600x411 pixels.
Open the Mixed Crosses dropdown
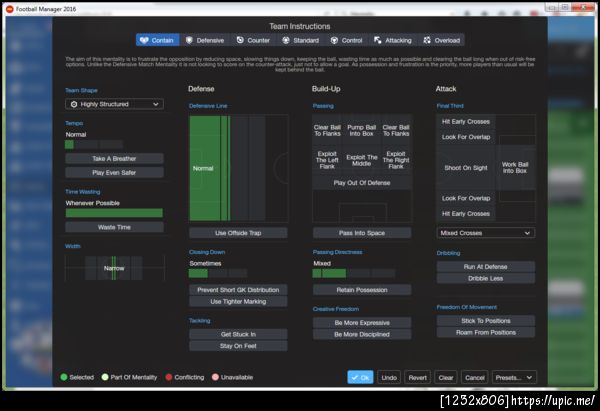(x=486, y=233)
